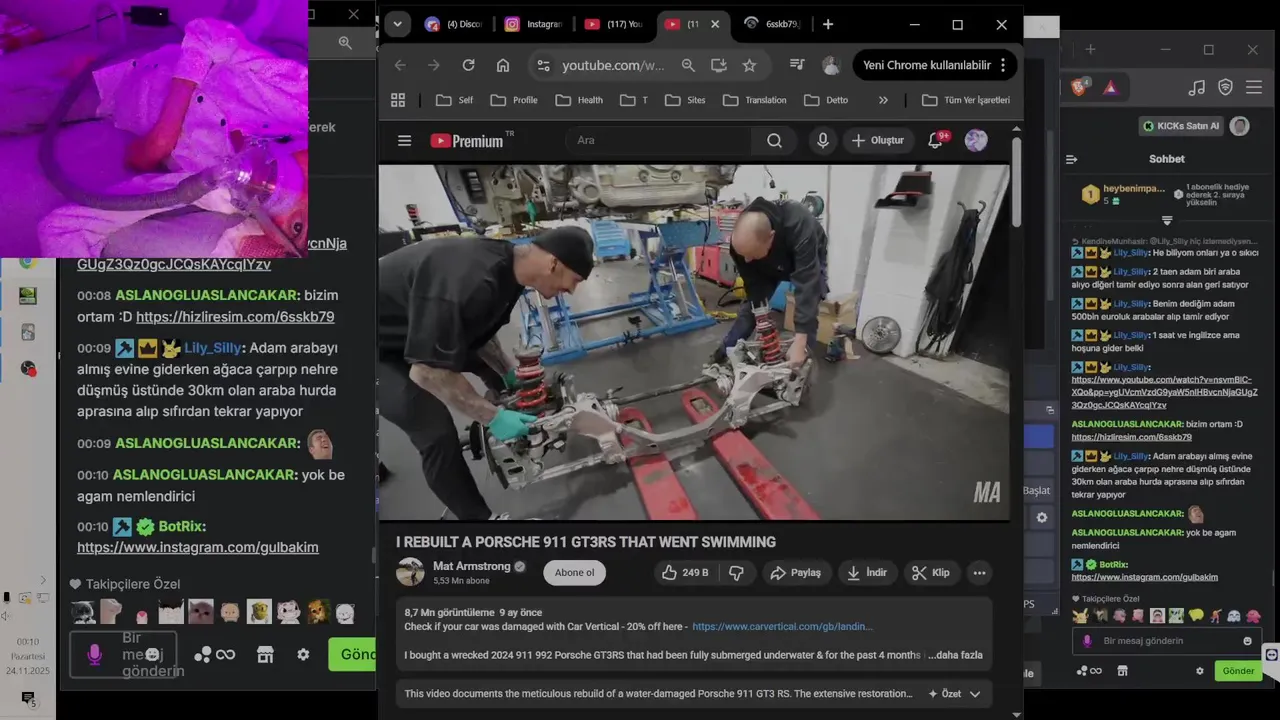Open the Self bookmarks folder
Image resolution: width=1280 pixels, height=720 pixels.
455,100
